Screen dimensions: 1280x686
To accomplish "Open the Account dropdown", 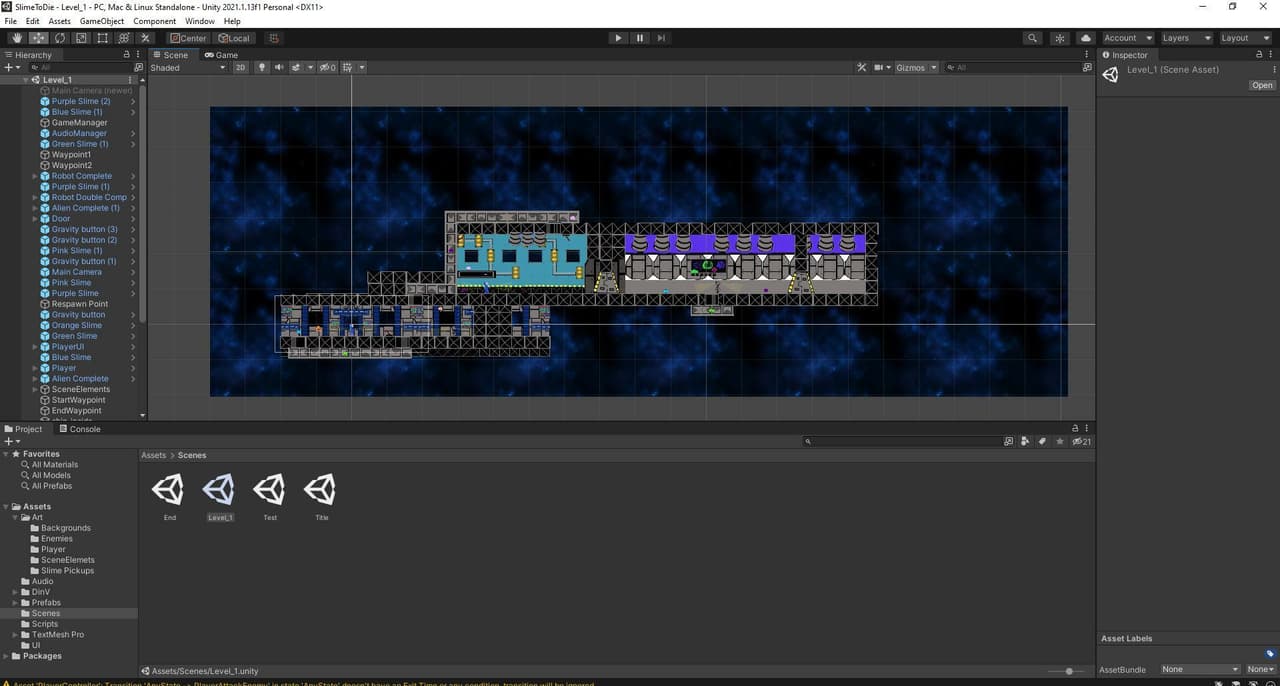I will 1126,38.
